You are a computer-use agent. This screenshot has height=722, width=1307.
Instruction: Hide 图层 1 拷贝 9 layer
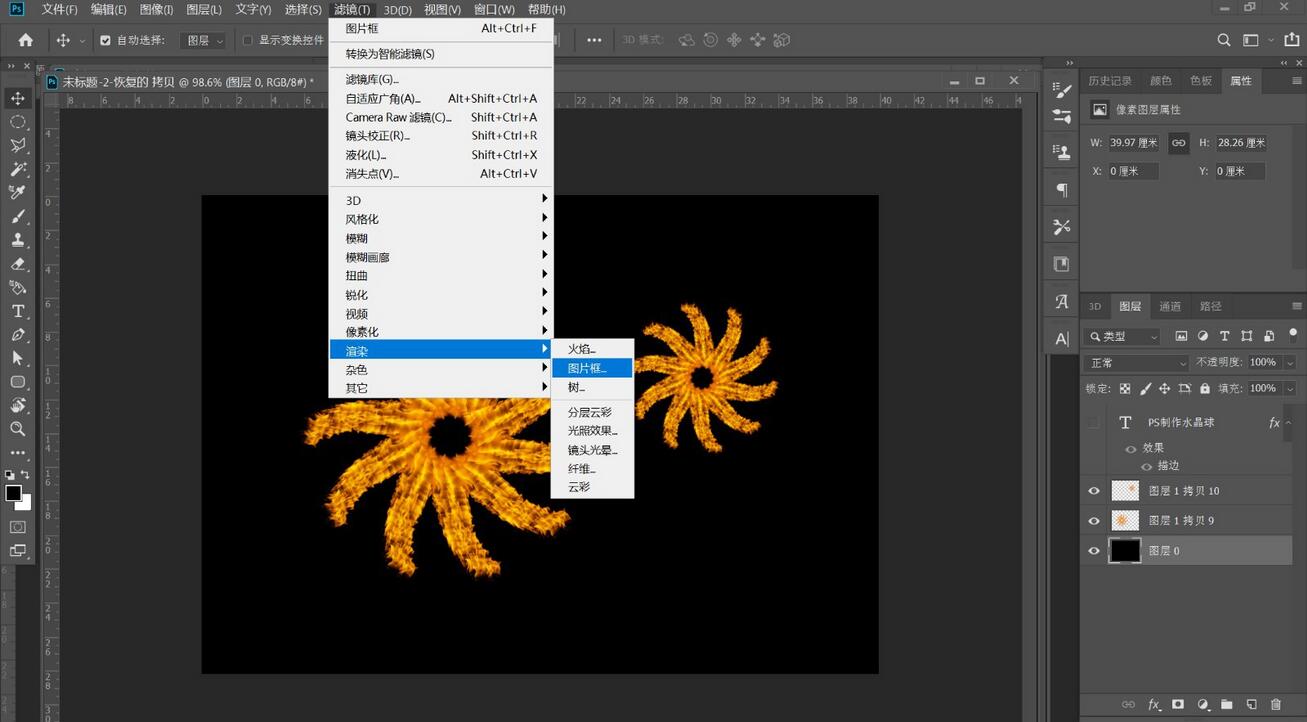click(1094, 521)
